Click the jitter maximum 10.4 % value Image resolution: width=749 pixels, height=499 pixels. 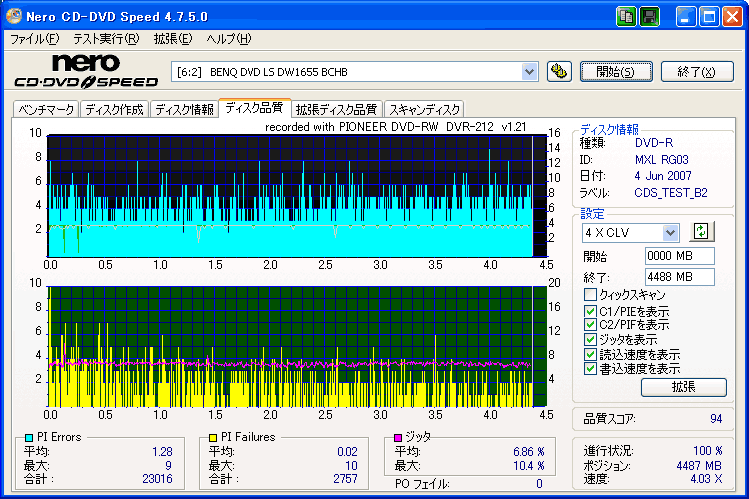point(529,466)
